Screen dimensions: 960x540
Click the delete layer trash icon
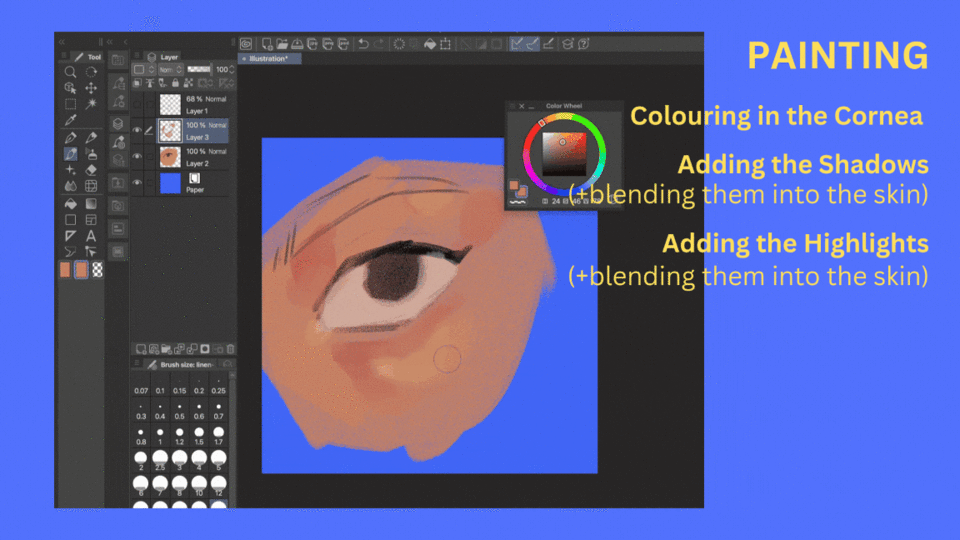coord(230,349)
